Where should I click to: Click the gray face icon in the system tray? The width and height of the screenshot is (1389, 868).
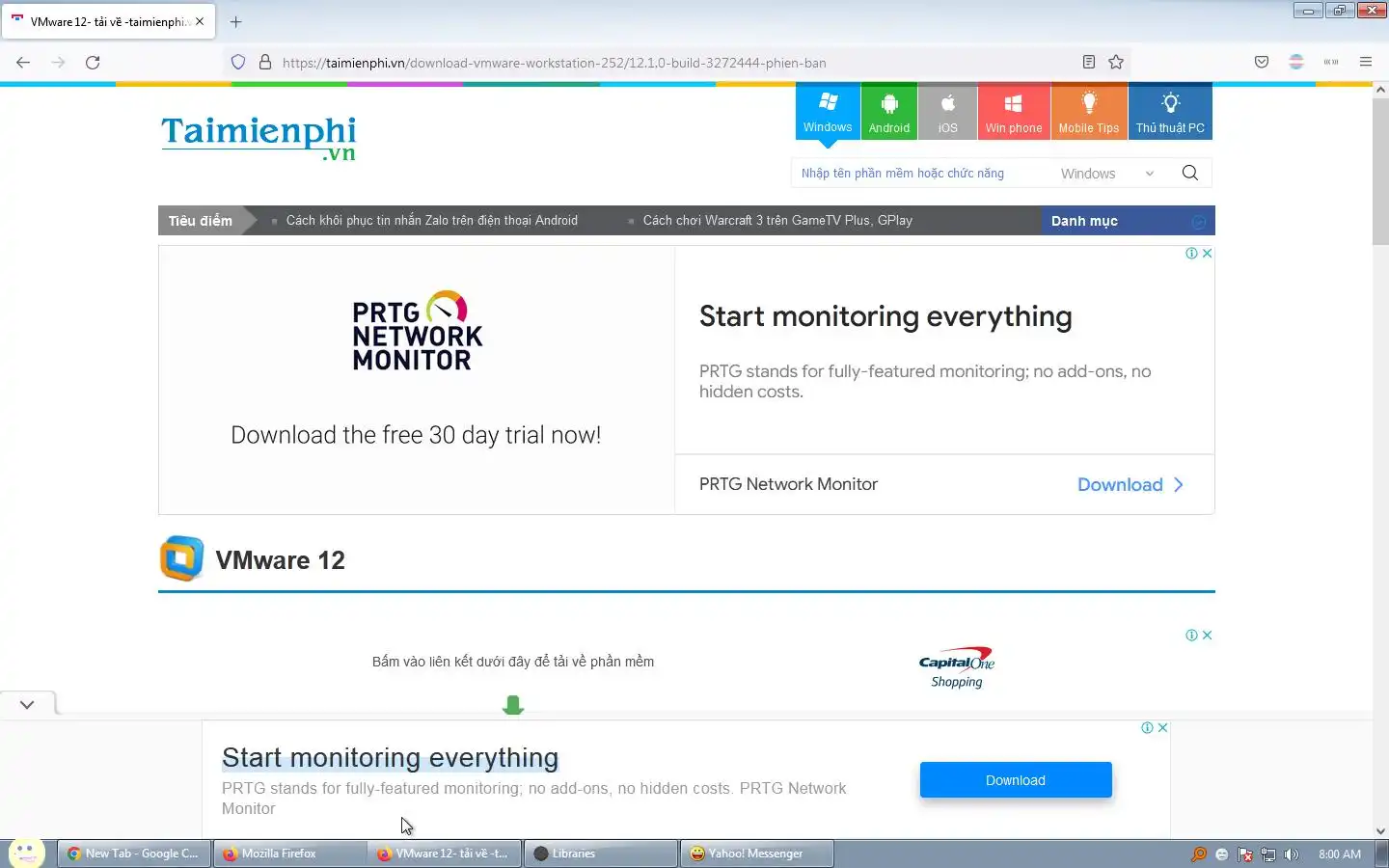coord(1222,854)
